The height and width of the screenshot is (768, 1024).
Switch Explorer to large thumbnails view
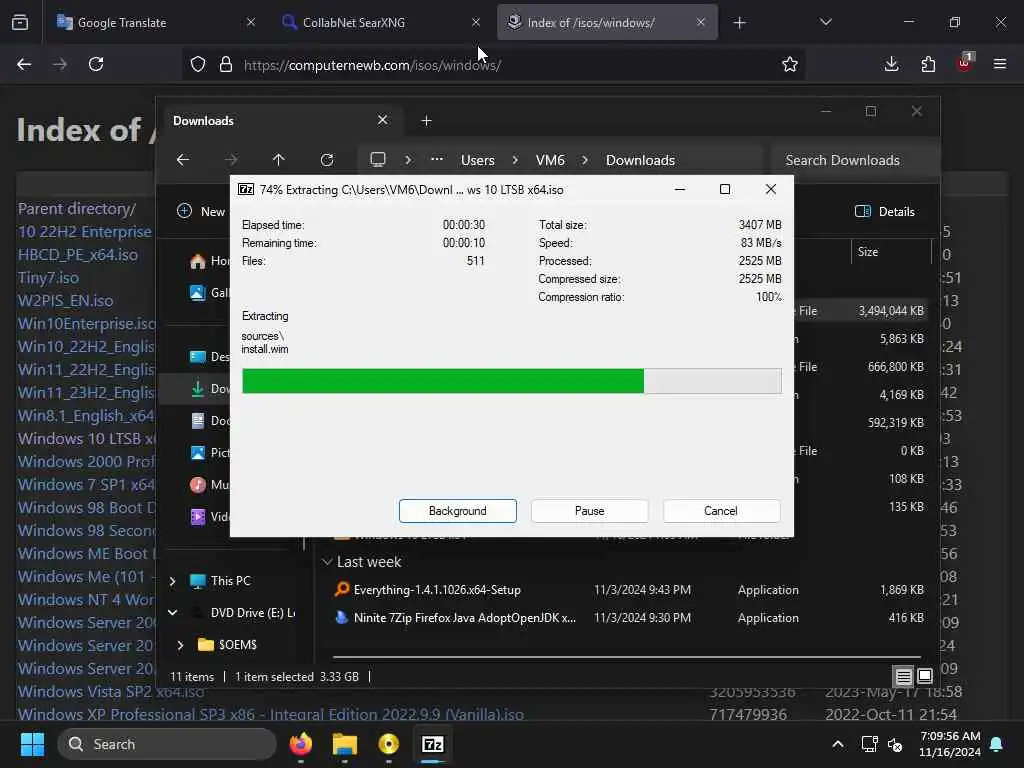(925, 677)
